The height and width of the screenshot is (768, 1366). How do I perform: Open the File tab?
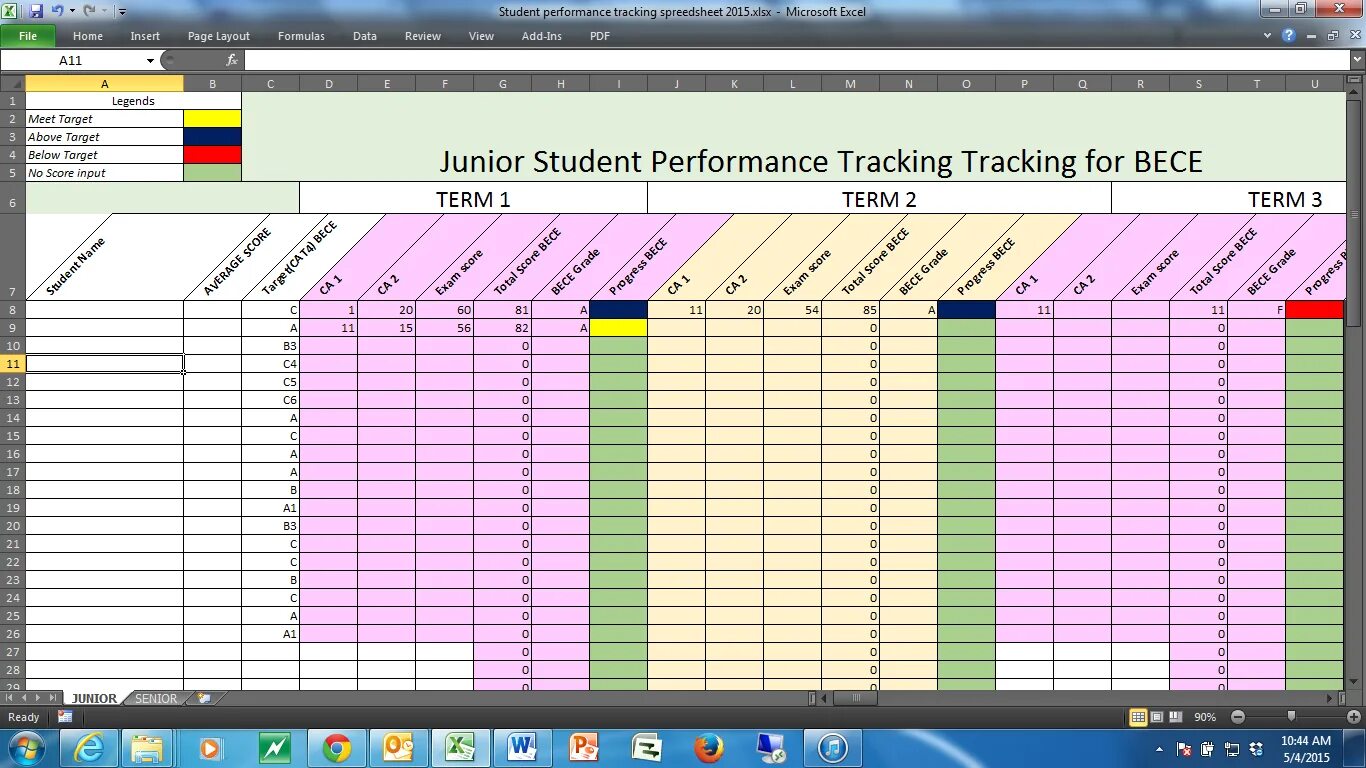(28, 35)
